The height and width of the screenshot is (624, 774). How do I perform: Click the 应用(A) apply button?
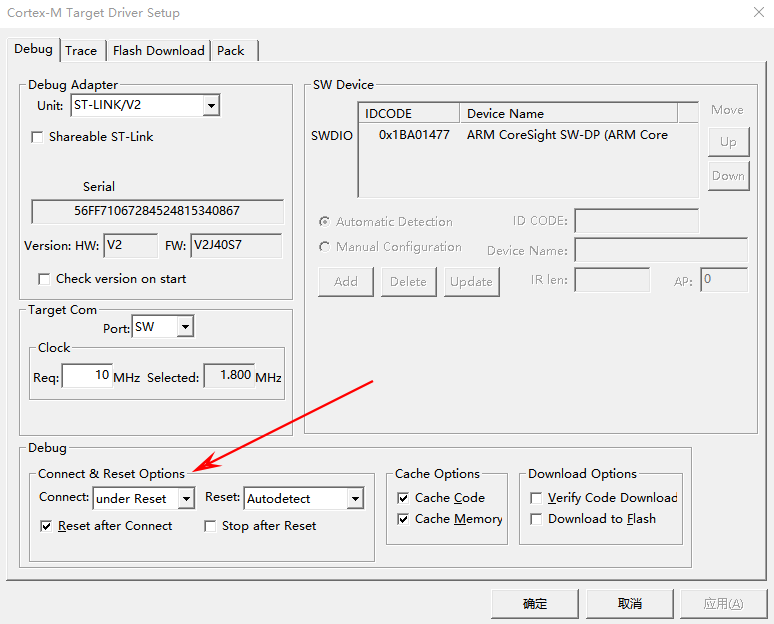pyautogui.click(x=724, y=604)
